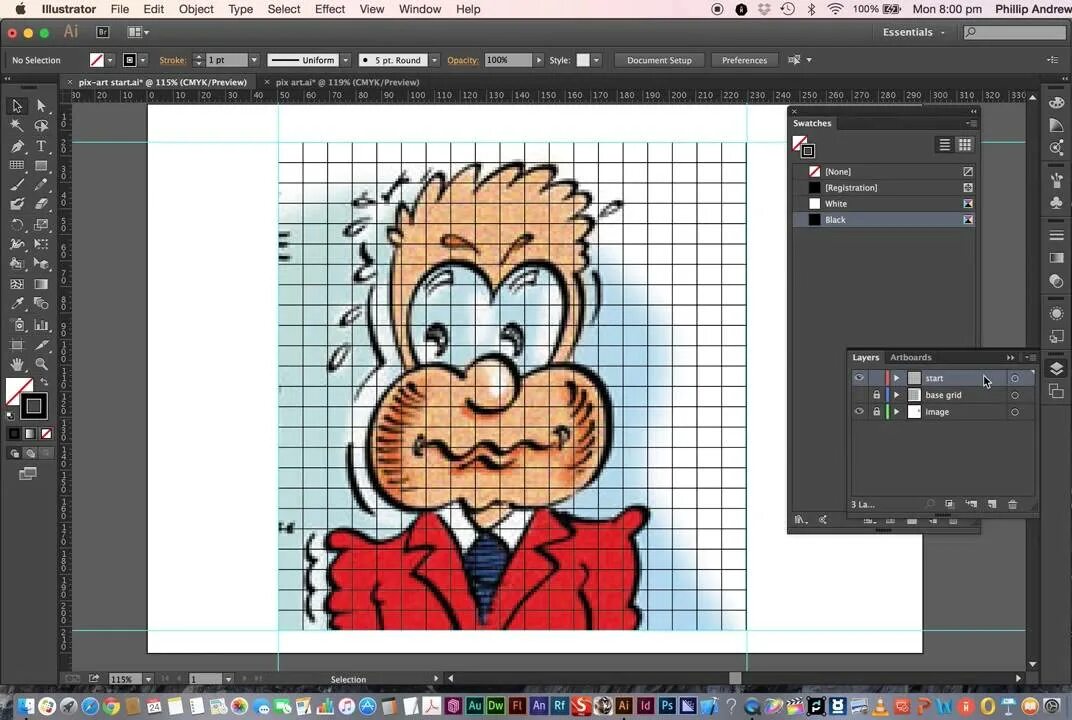Click the Document Setup button
Screen dimensions: 1072x720
[659, 60]
